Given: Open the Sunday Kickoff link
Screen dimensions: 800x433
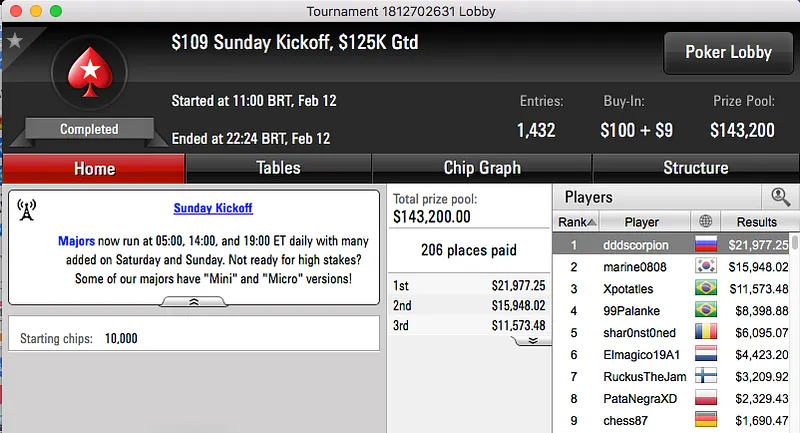Looking at the screenshot, I should (x=213, y=209).
